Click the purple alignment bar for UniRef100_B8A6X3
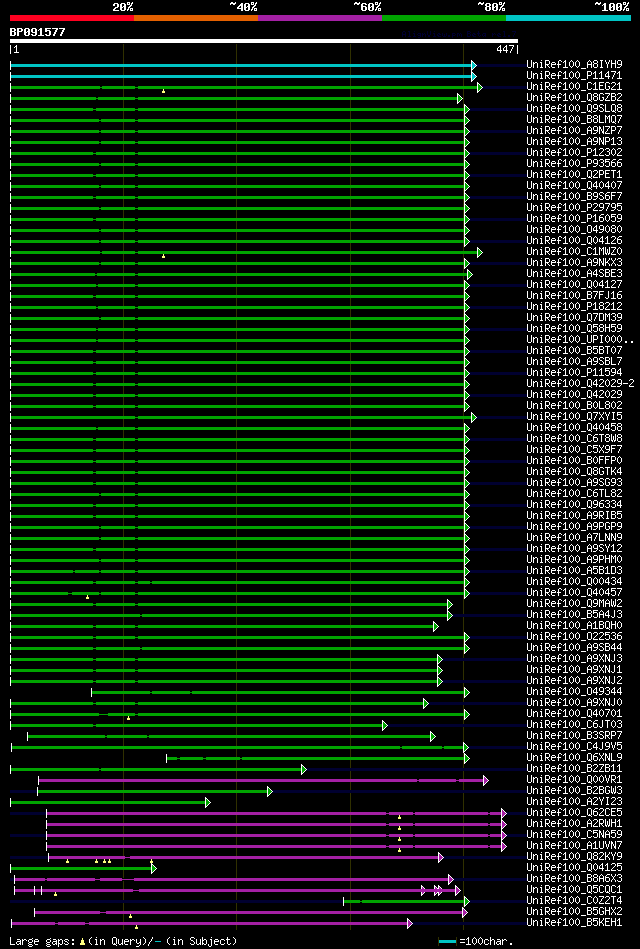The width and height of the screenshot is (640, 949). pyautogui.click(x=234, y=879)
